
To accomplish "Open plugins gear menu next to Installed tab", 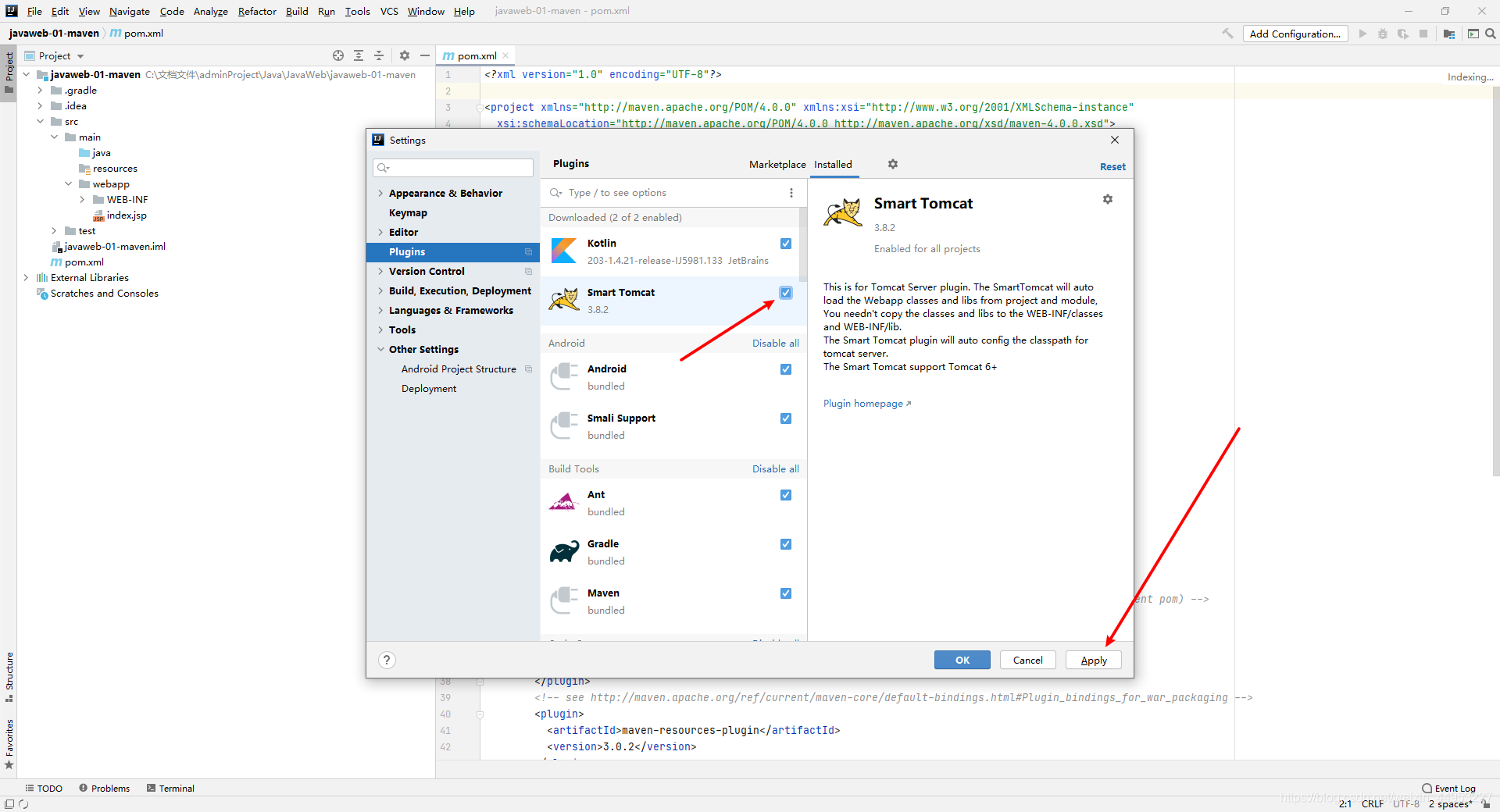I will (x=893, y=164).
